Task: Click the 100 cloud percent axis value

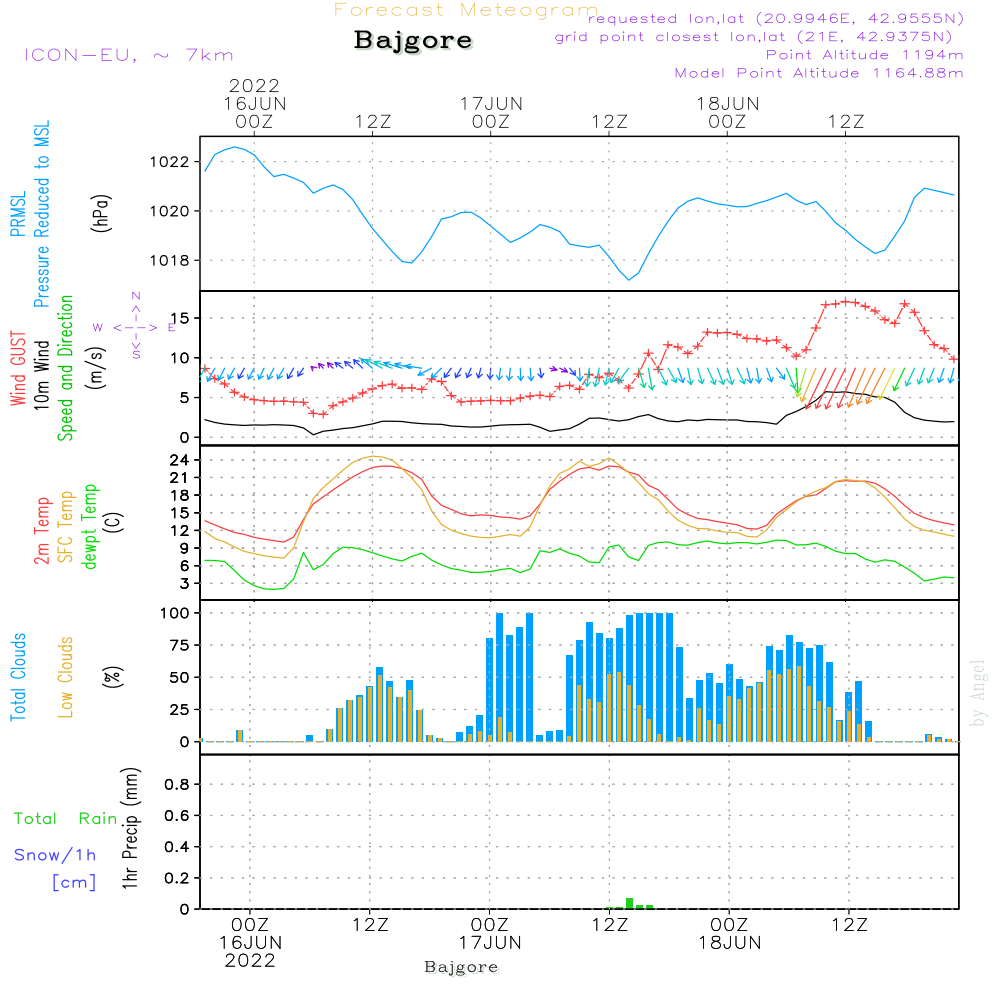Action: (175, 614)
